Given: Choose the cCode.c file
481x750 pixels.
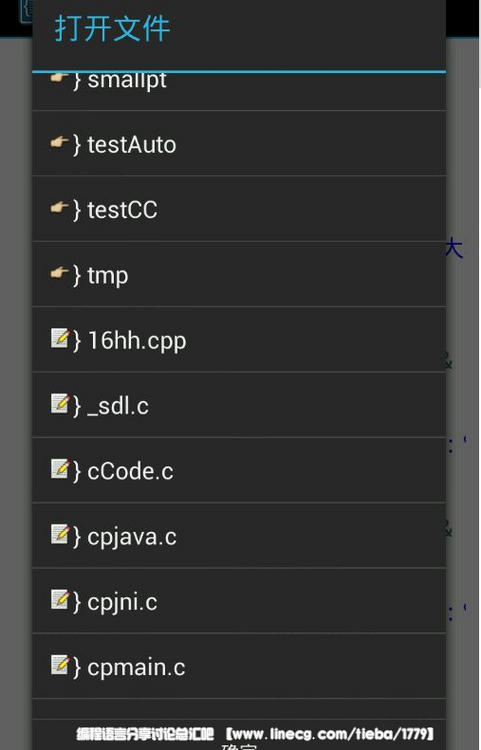Looking at the screenshot, I should (239, 470).
